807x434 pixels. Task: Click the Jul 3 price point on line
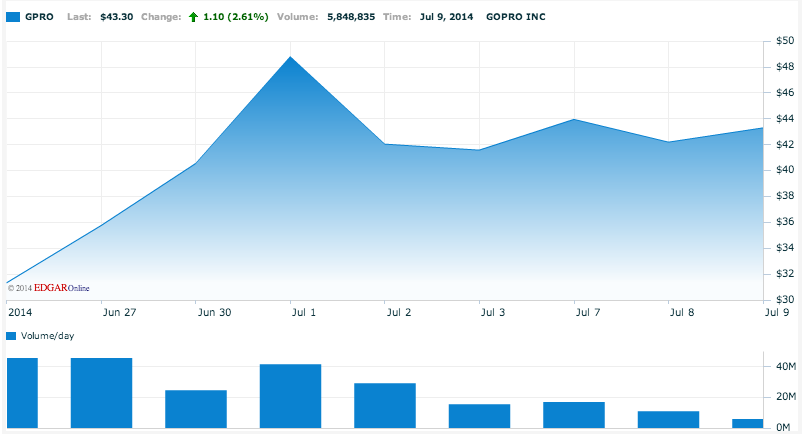(x=480, y=150)
